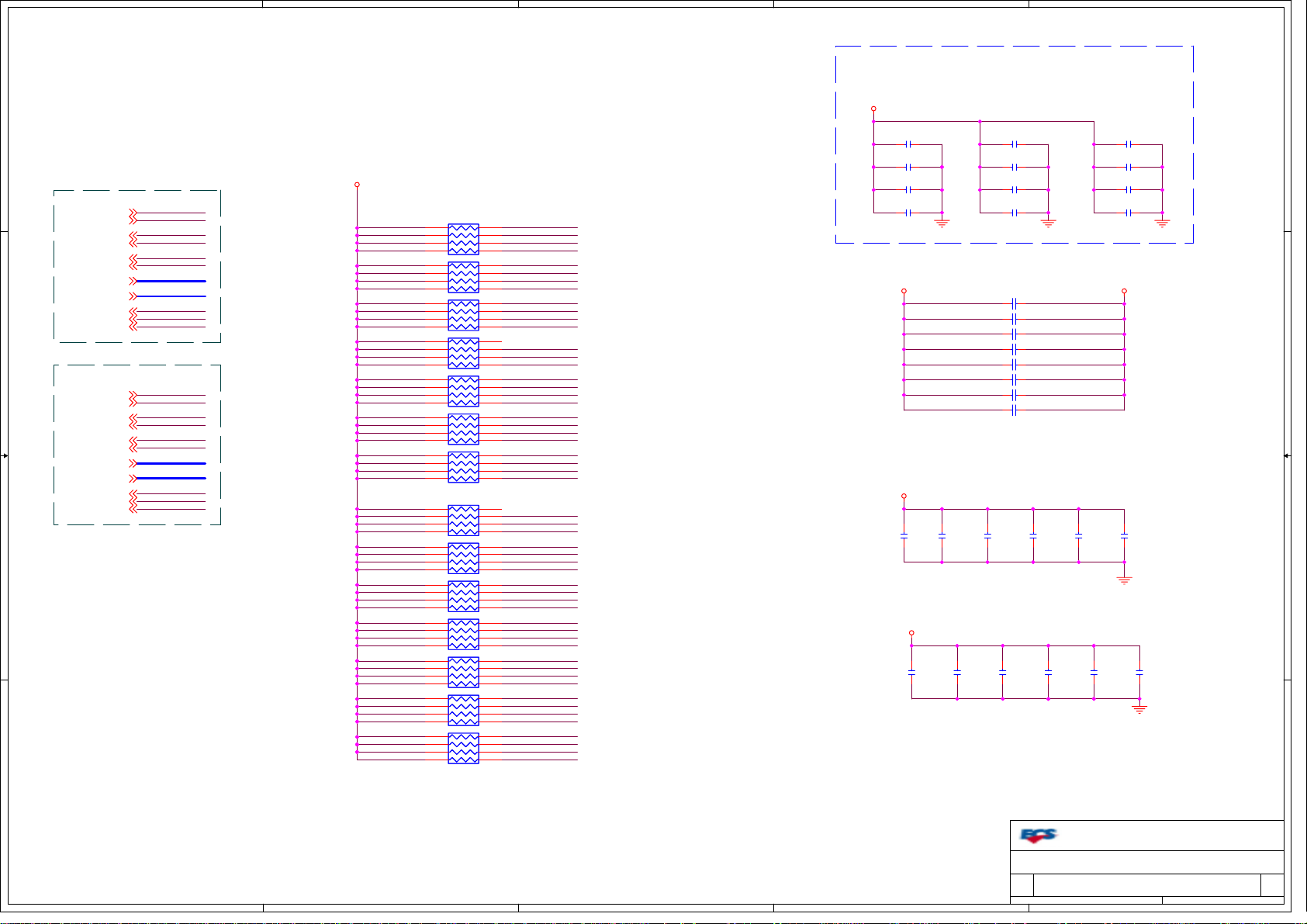Select the leftmost ground symbol inside the dashed capacitor box

tap(942, 223)
